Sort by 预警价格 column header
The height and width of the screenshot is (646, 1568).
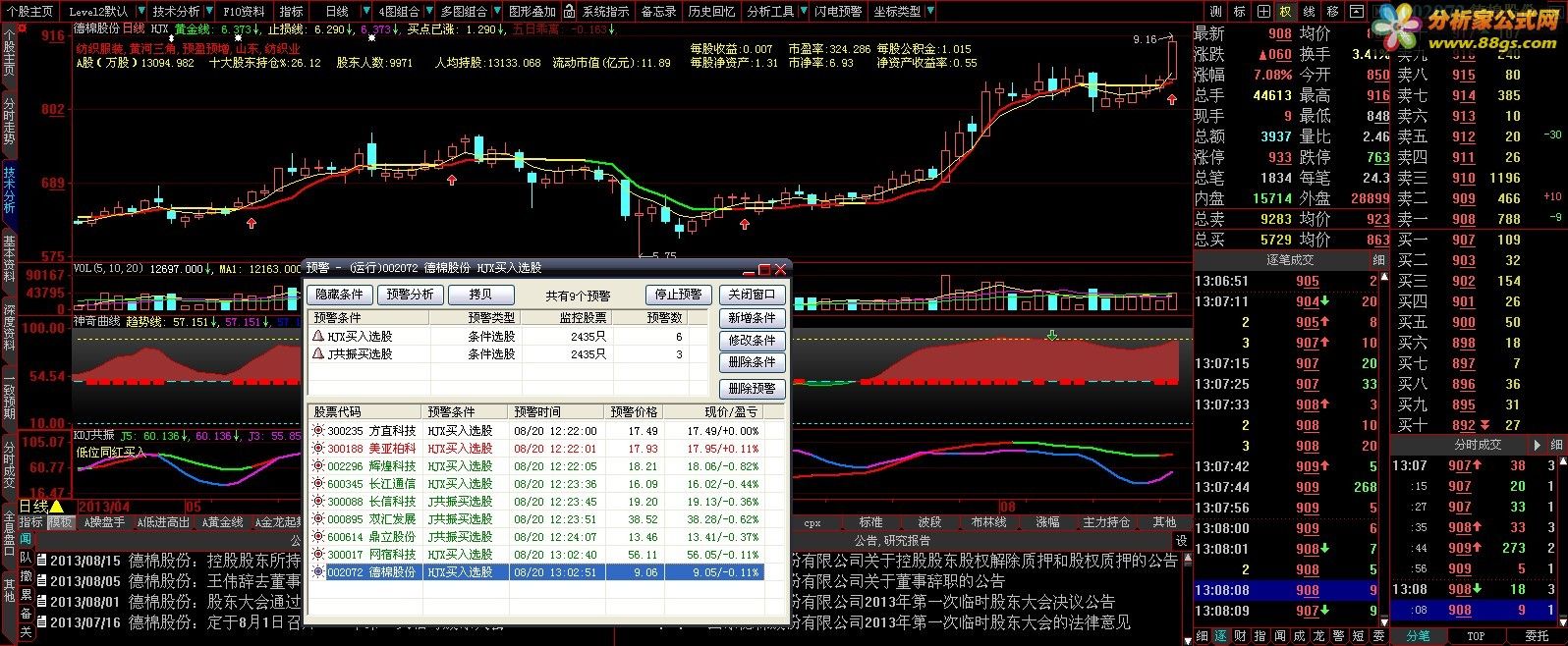[x=634, y=412]
